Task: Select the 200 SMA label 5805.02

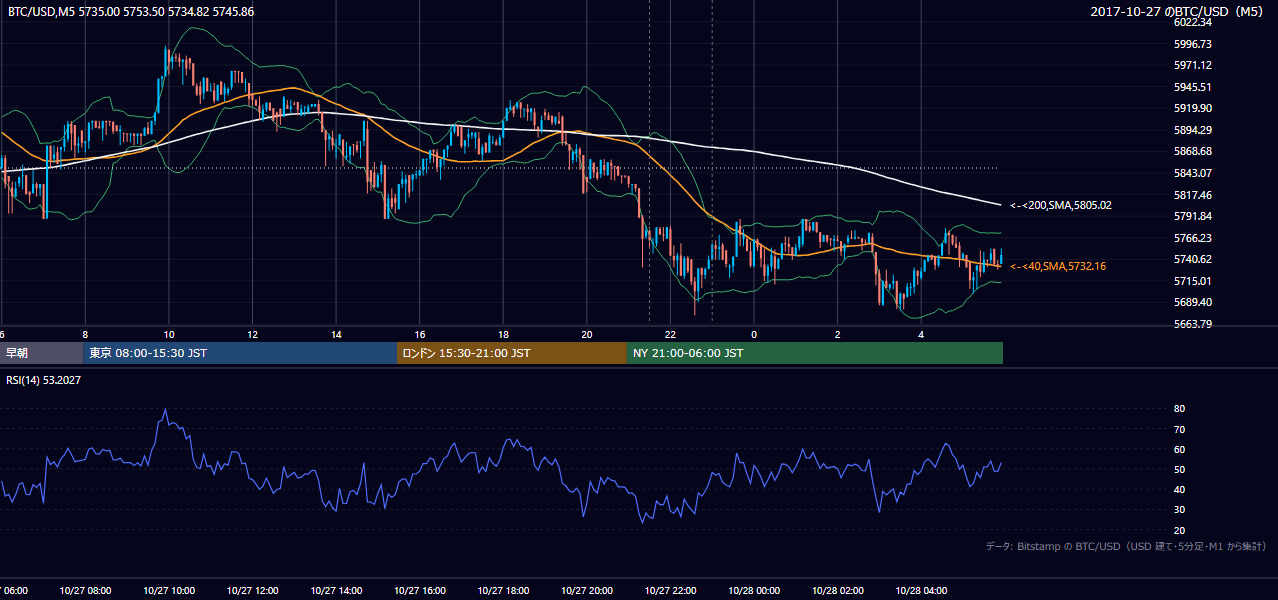Action: (x=1061, y=205)
